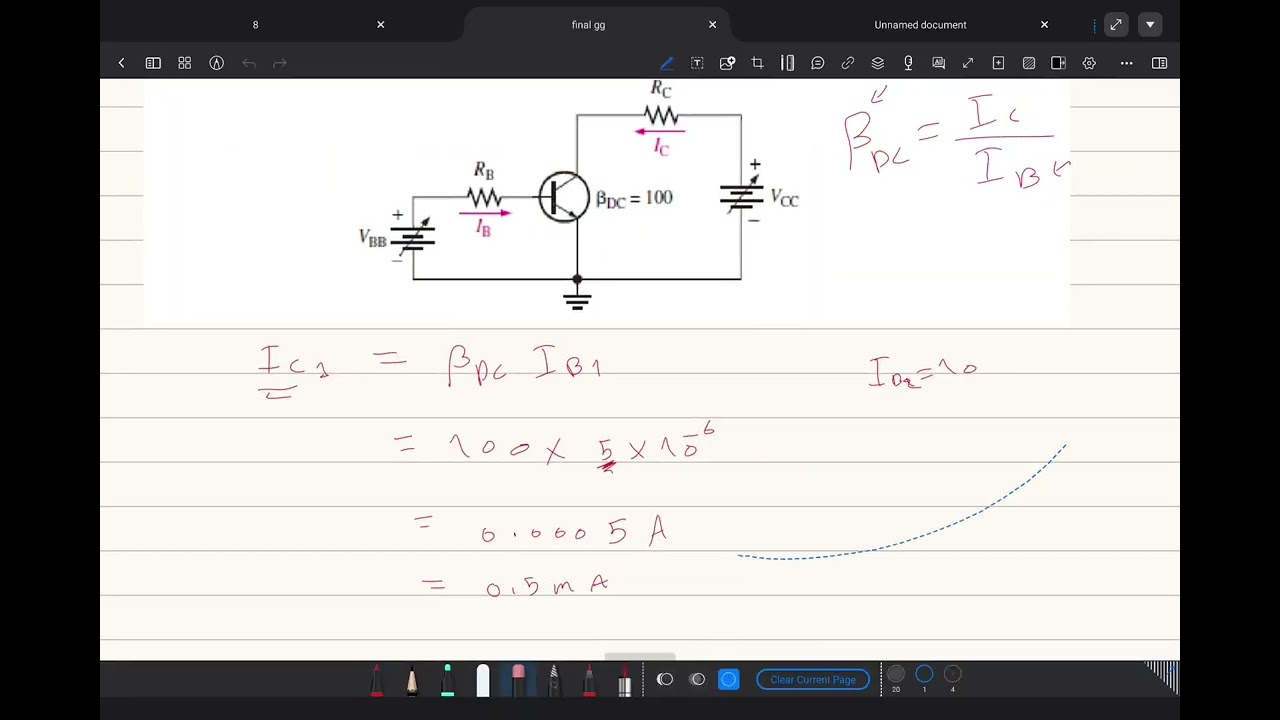Open document settings gear
The height and width of the screenshot is (720, 1280).
(1089, 63)
